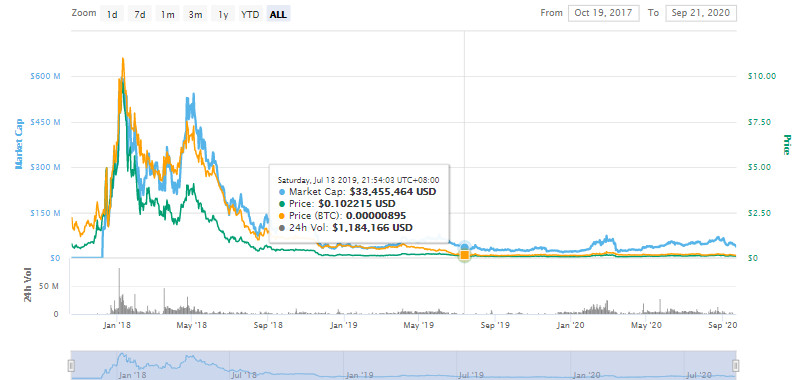Click the Sep '19 x-axis label

(495, 324)
